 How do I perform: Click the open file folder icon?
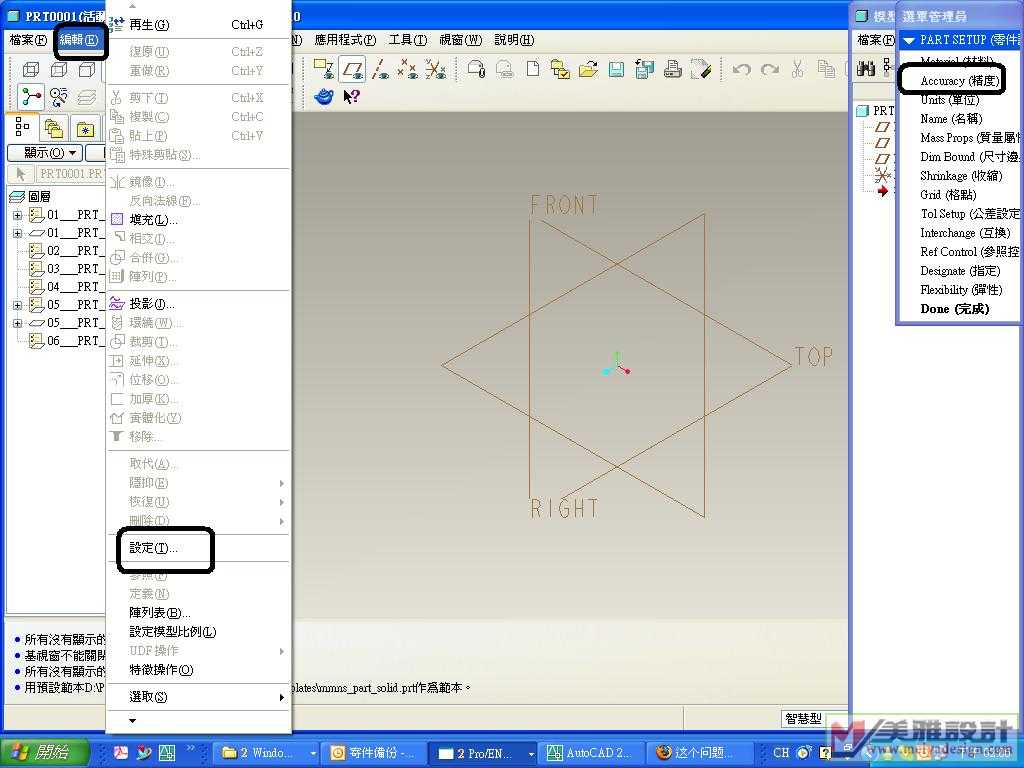588,69
